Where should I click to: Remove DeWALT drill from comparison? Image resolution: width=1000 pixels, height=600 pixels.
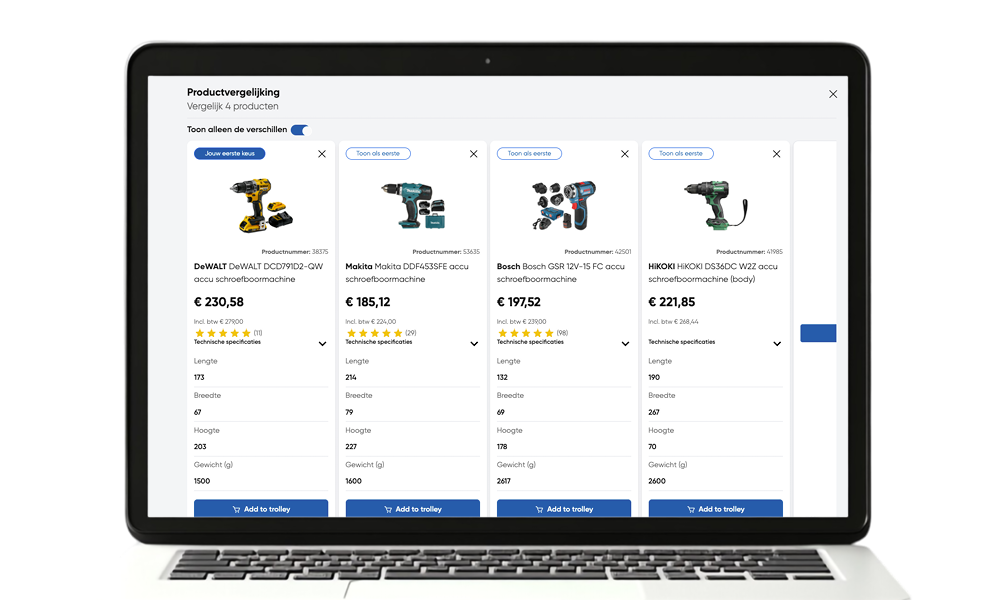click(x=322, y=154)
